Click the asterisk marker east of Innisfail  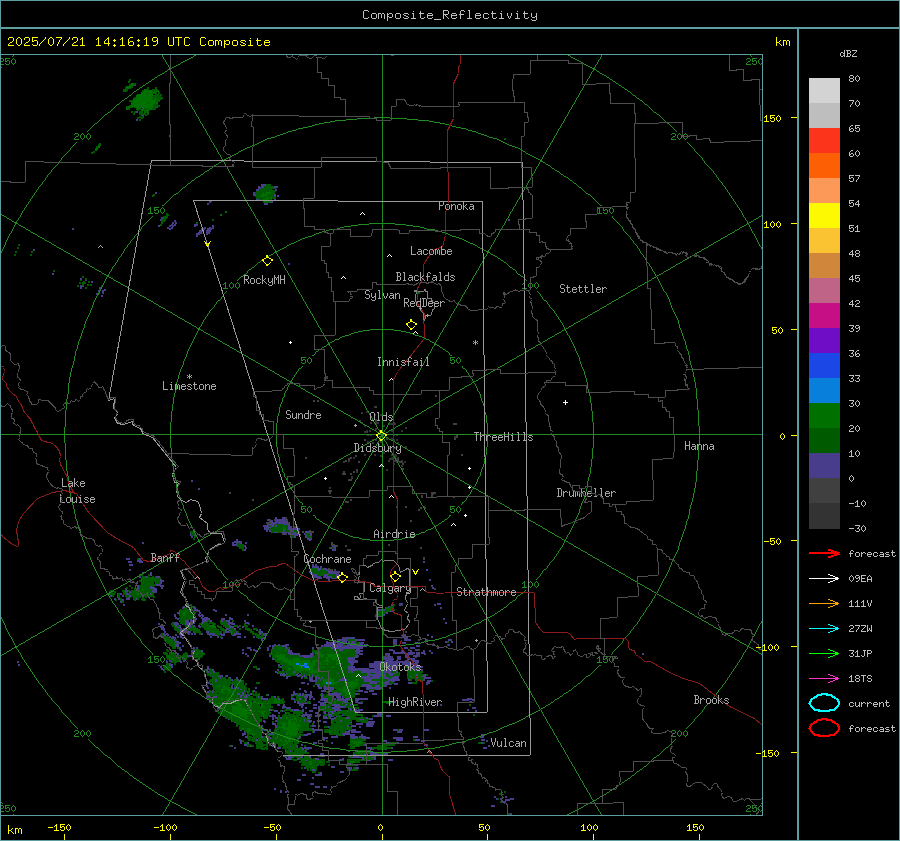pyautogui.click(x=475, y=343)
